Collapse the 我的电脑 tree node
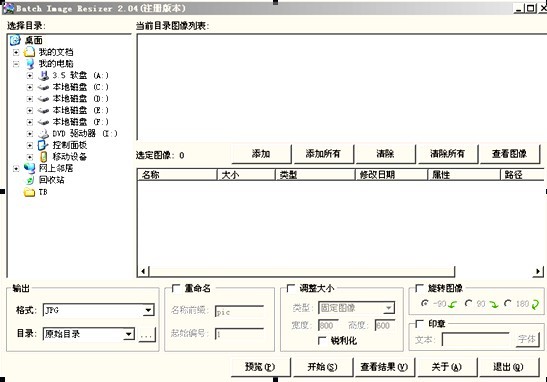The width and height of the screenshot is (547, 382). pyautogui.click(x=16, y=64)
